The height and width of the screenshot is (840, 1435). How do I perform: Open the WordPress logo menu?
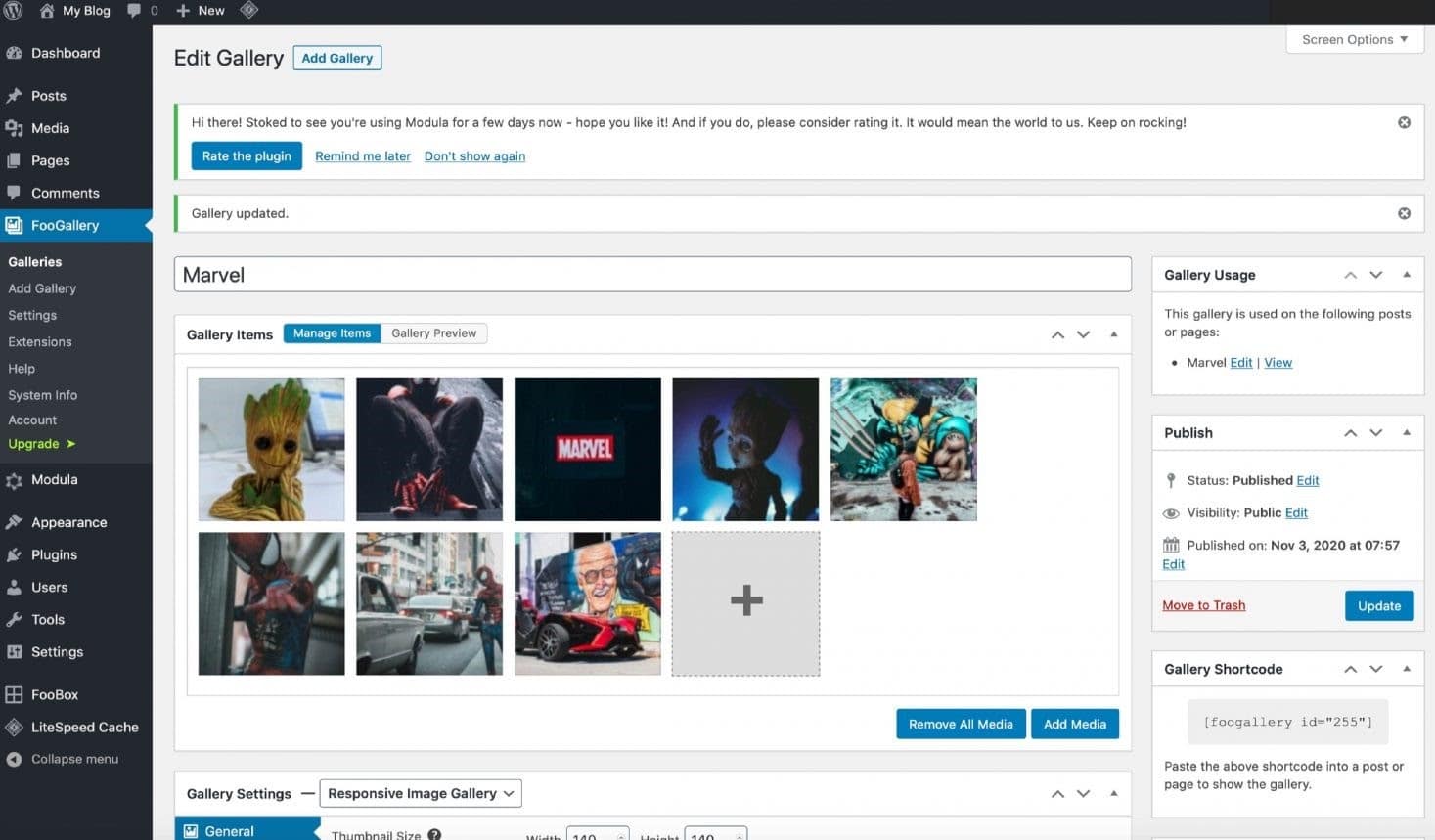click(13, 11)
